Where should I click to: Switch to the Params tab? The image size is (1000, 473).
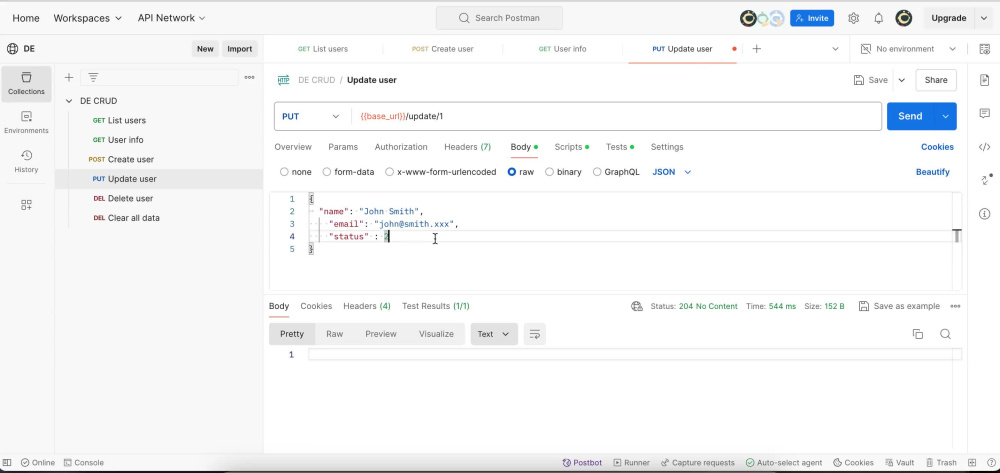click(342, 147)
